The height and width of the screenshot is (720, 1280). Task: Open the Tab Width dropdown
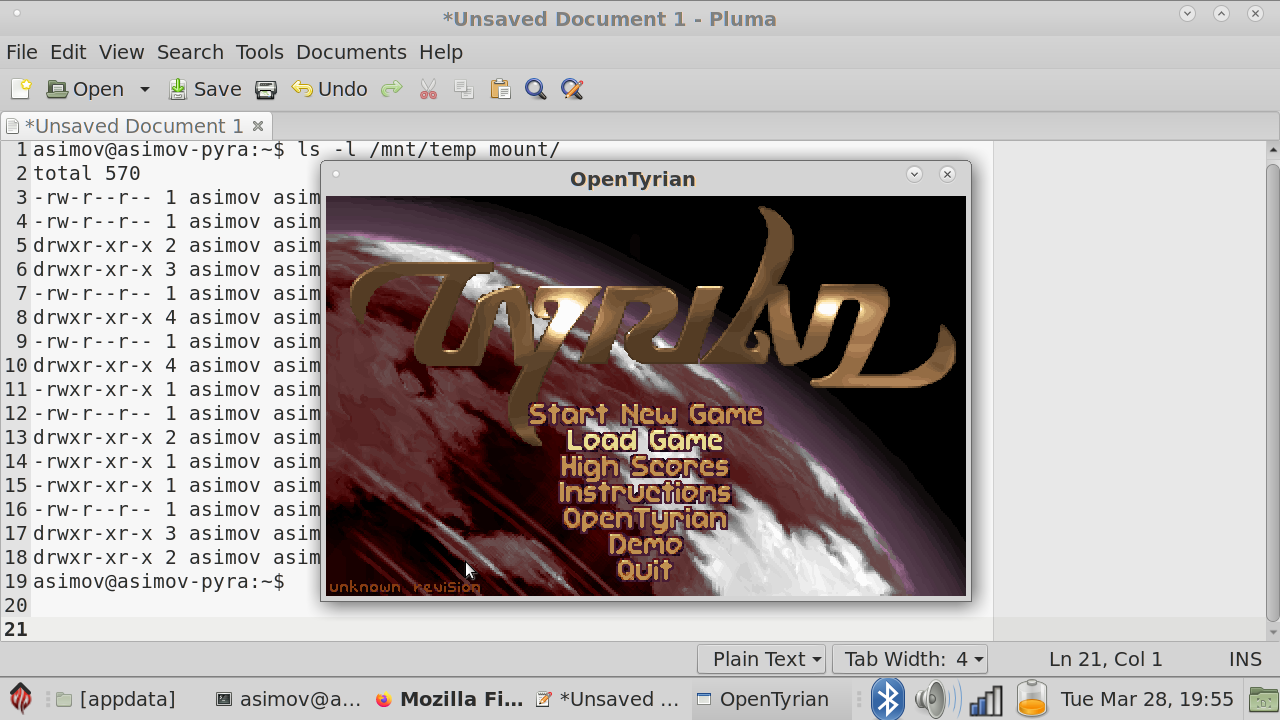click(x=909, y=659)
